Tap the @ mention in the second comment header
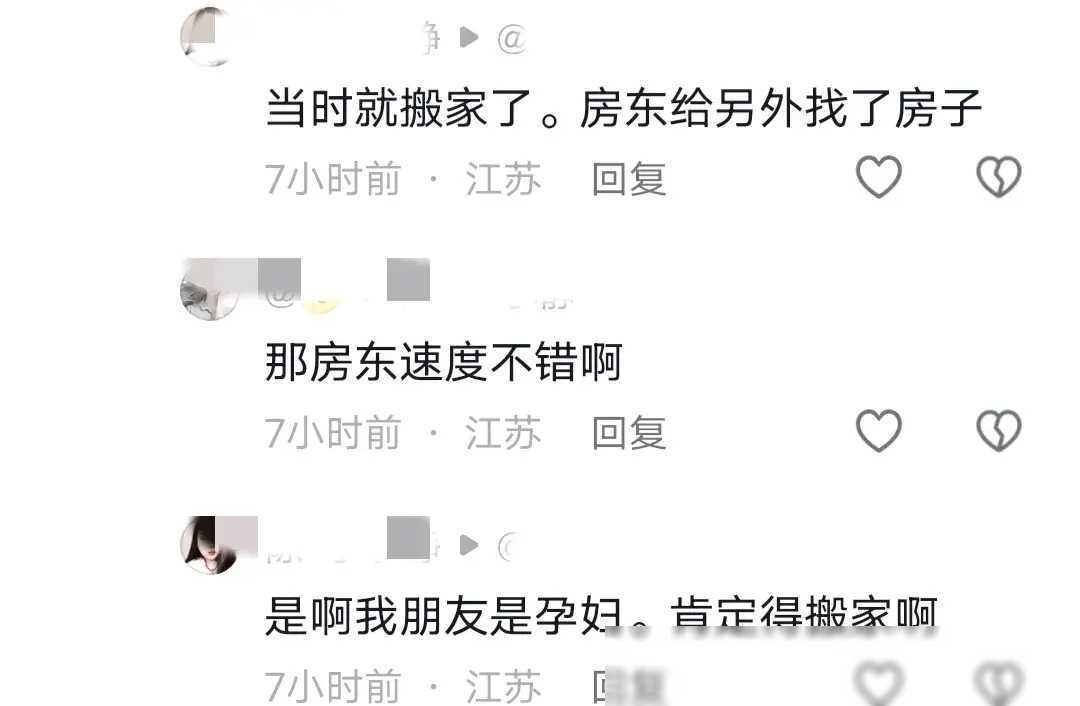 coord(280,298)
